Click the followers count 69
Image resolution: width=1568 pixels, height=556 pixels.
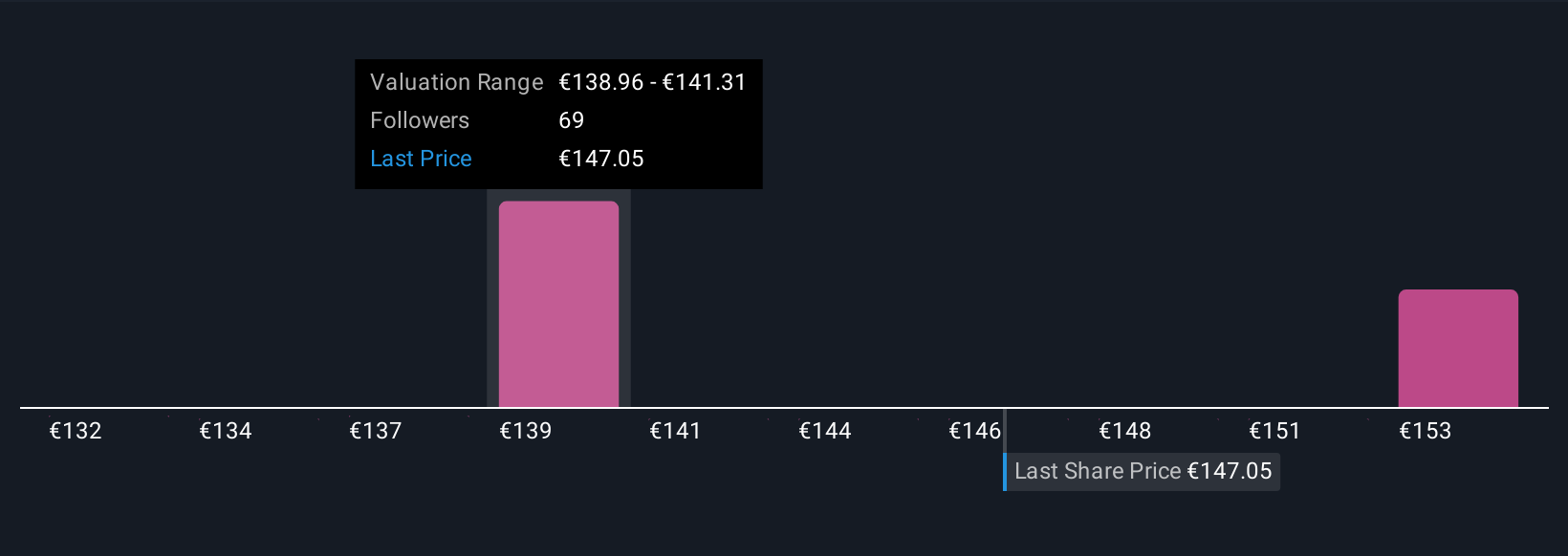pyautogui.click(x=571, y=120)
